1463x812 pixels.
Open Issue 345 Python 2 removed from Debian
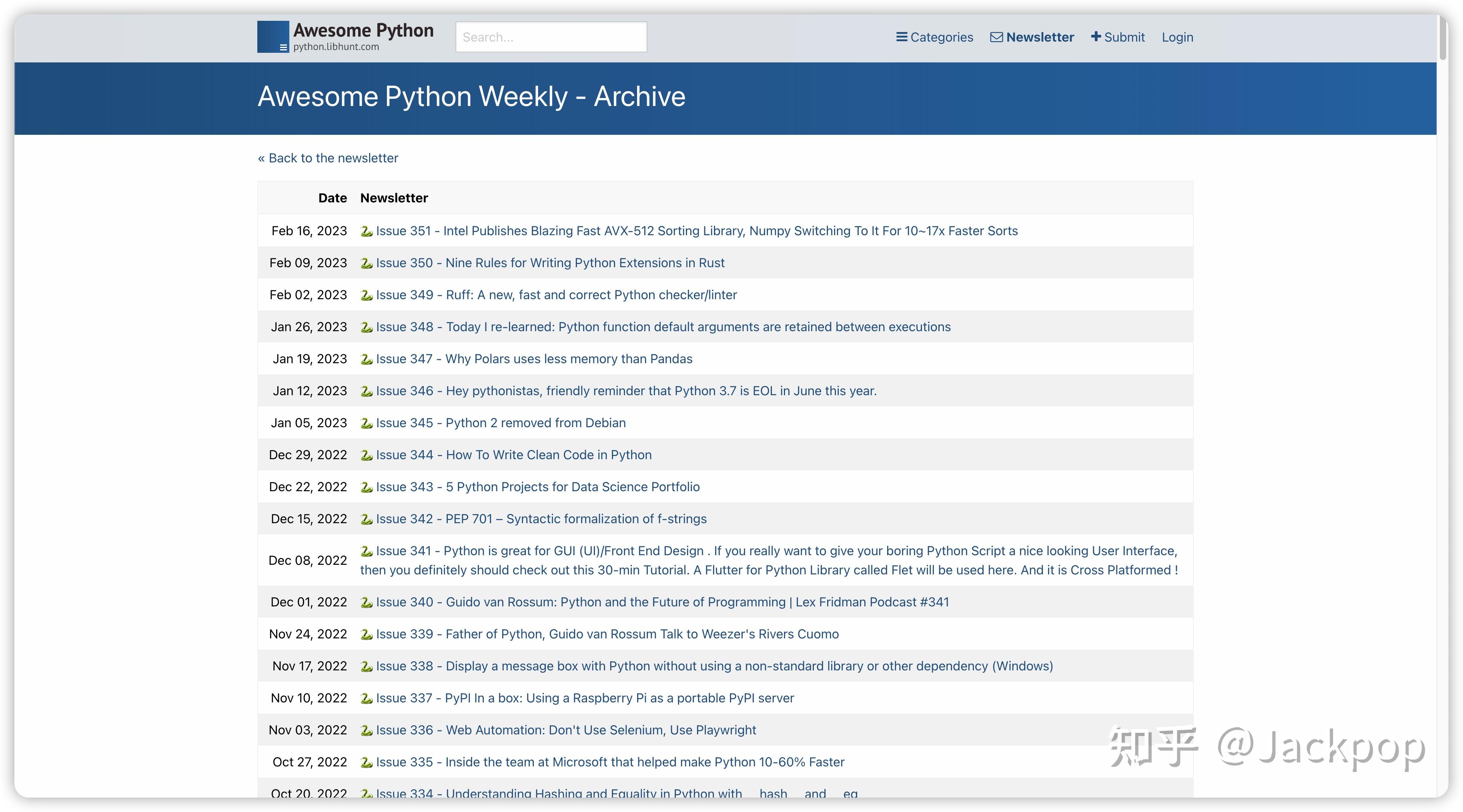tap(500, 423)
